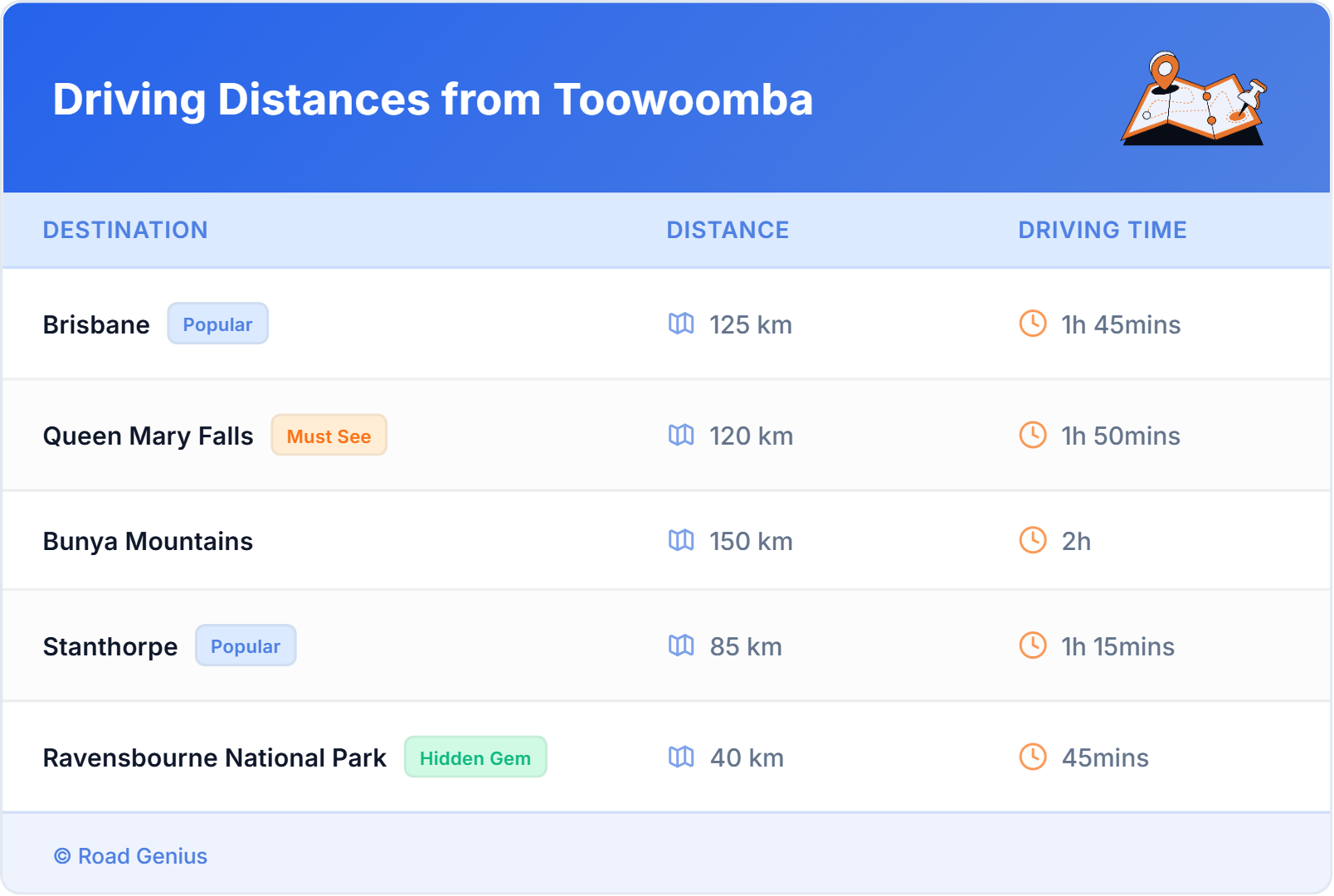Viewport: 1334px width, 896px height.
Task: Open the DRIVING TIME column header
Action: (x=1101, y=230)
